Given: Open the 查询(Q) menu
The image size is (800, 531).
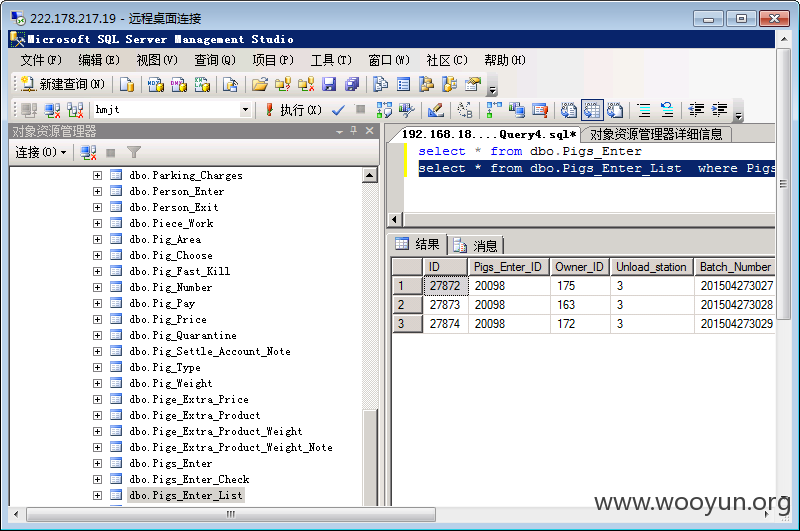Looking at the screenshot, I should tap(215, 60).
